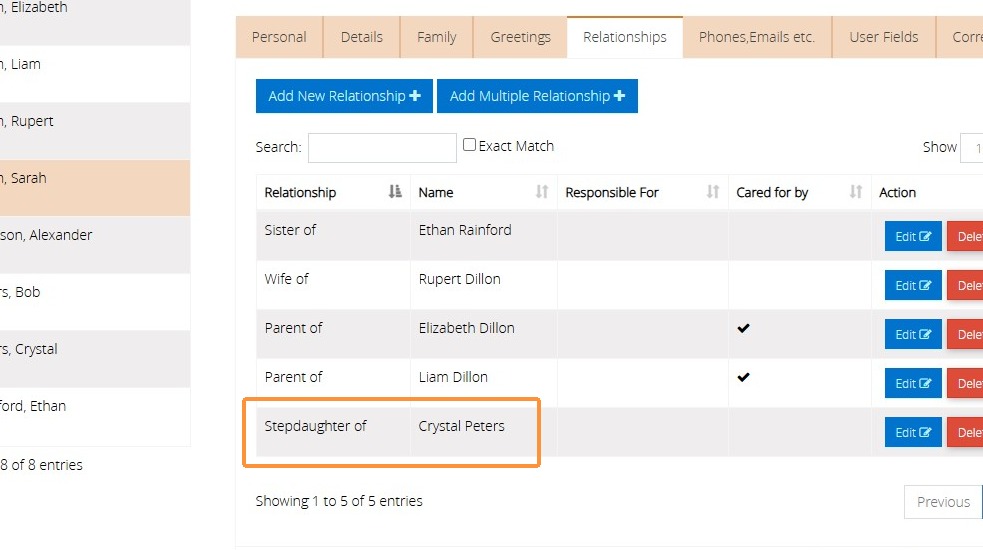Sort by Relationship column icon
This screenshot has height=550, width=983.
394,192
